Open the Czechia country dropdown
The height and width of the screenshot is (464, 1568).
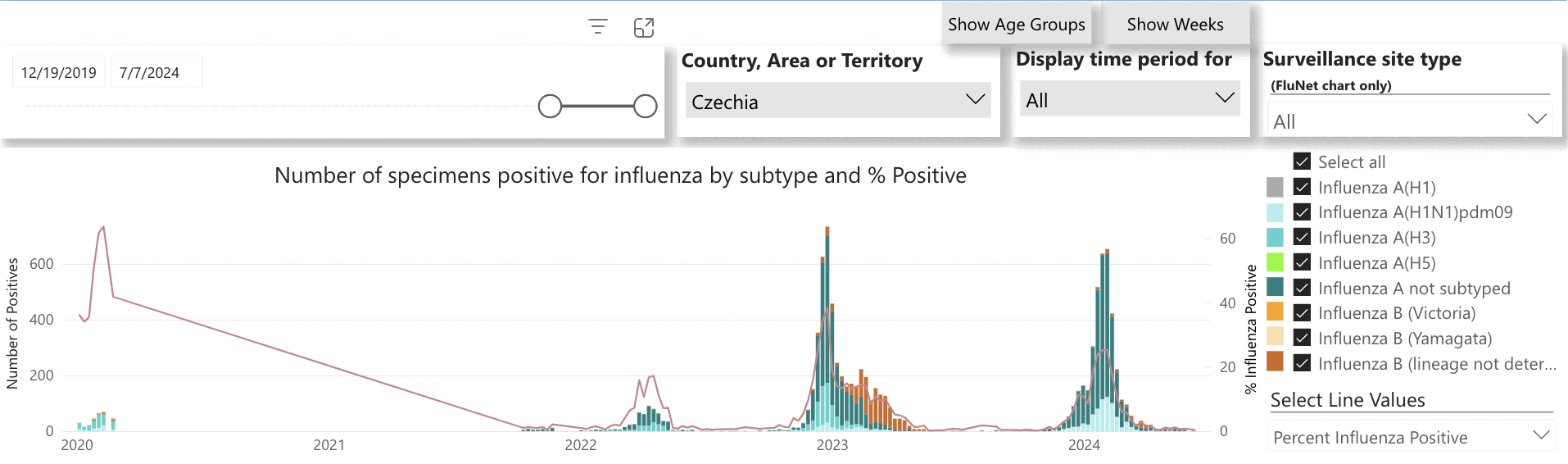[x=837, y=102]
